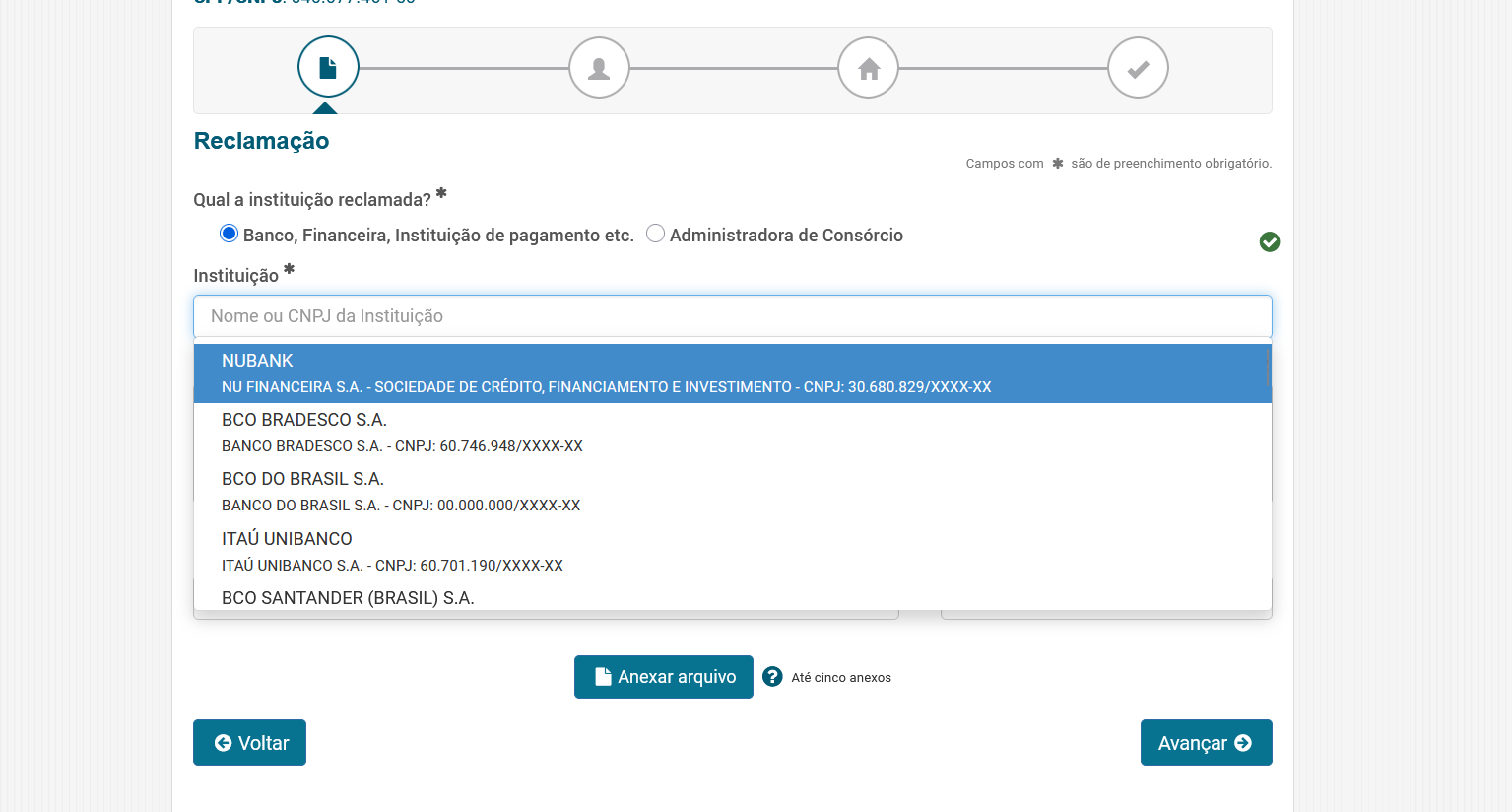Click the dropdown list scrollbar thumb

(x=1267, y=370)
